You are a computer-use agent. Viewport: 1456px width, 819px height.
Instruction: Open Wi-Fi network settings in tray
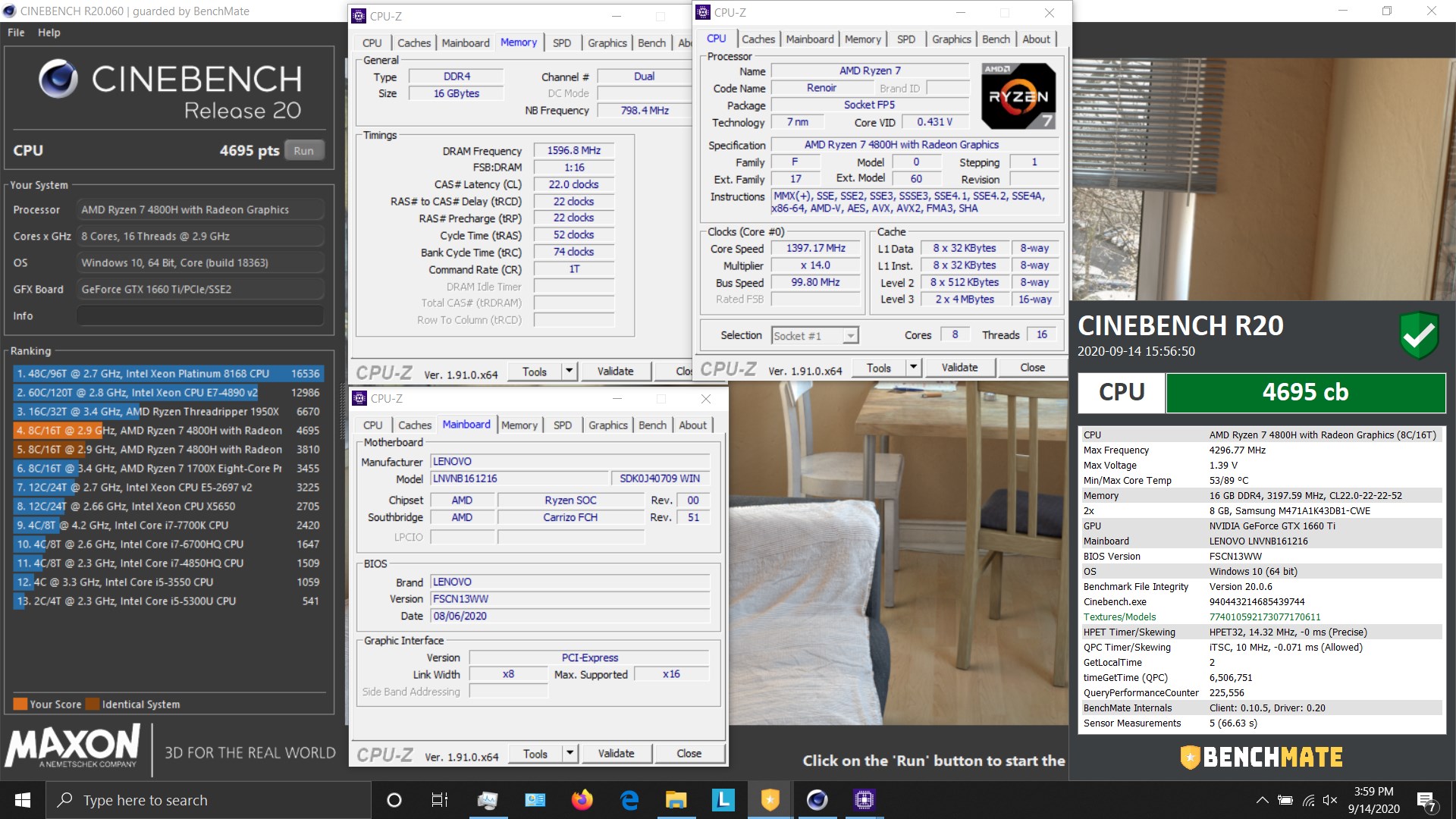tap(1308, 800)
